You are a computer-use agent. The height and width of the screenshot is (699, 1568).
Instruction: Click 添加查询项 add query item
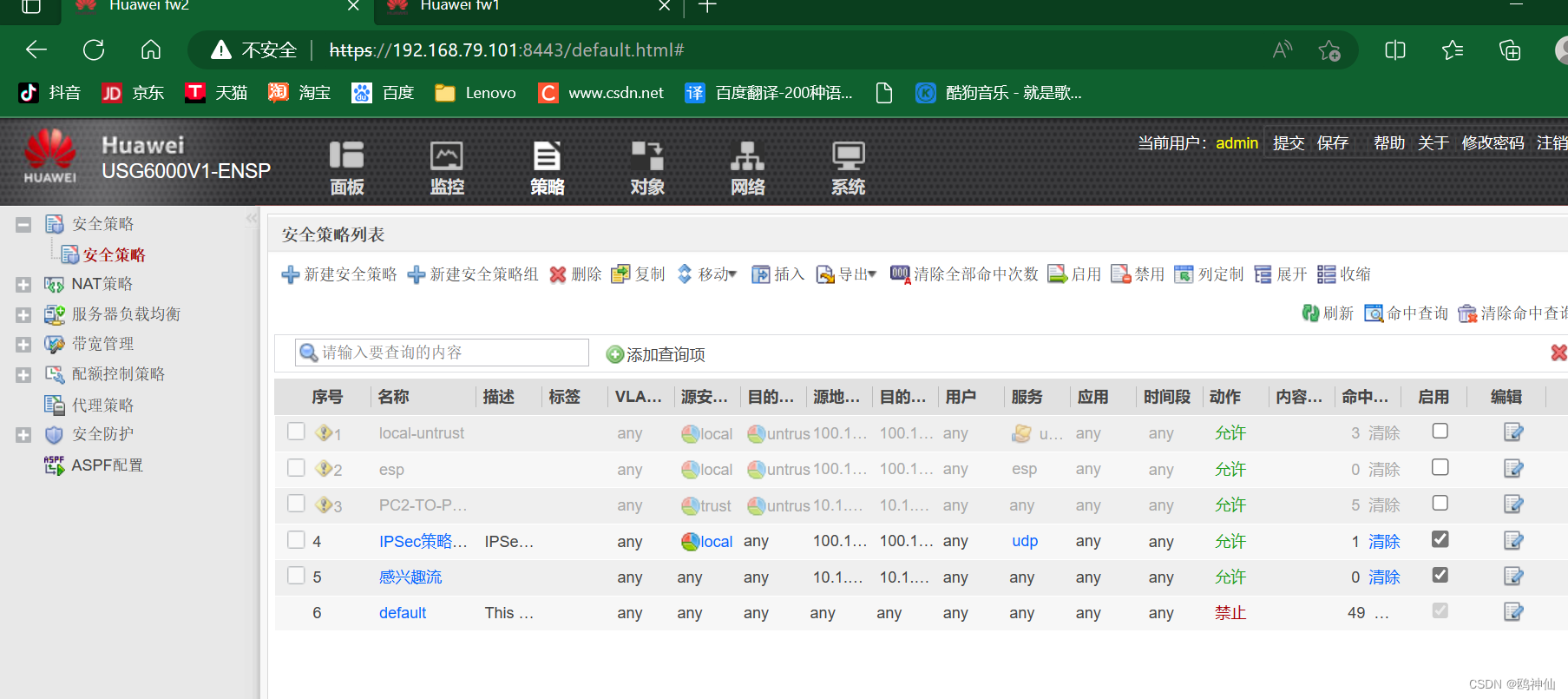point(655,354)
